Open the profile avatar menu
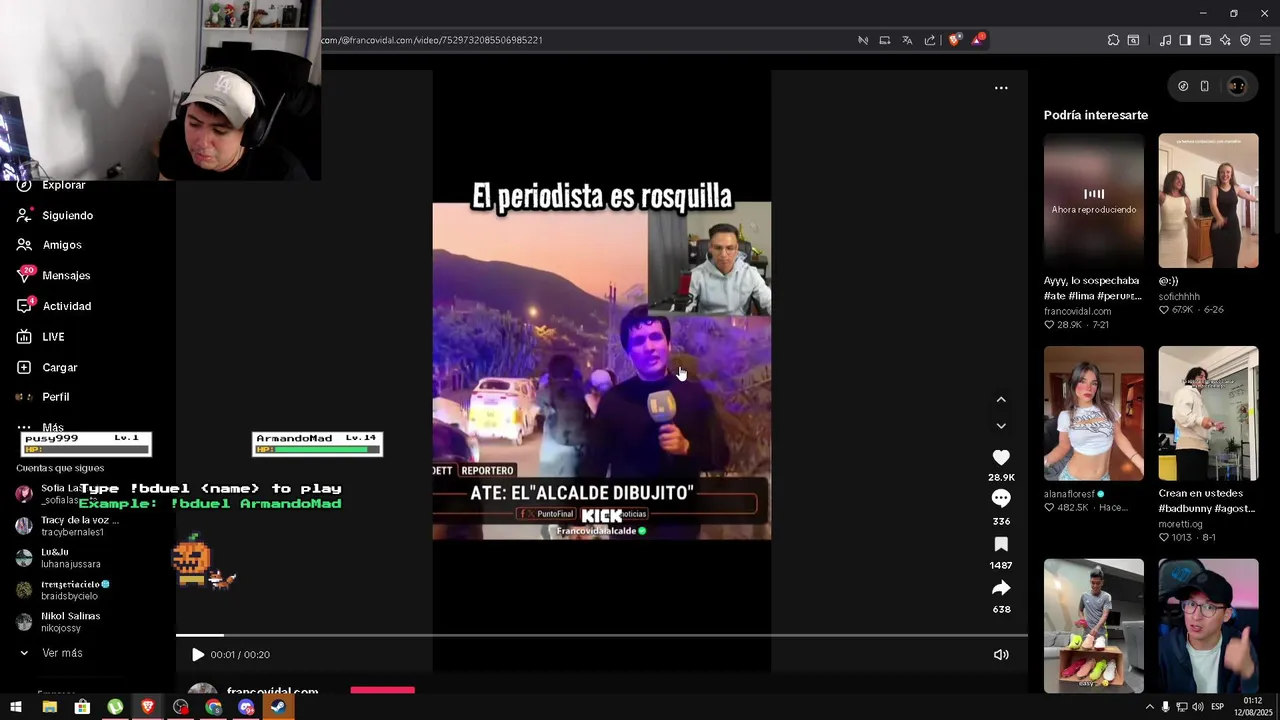The image size is (1280, 720). (1237, 86)
